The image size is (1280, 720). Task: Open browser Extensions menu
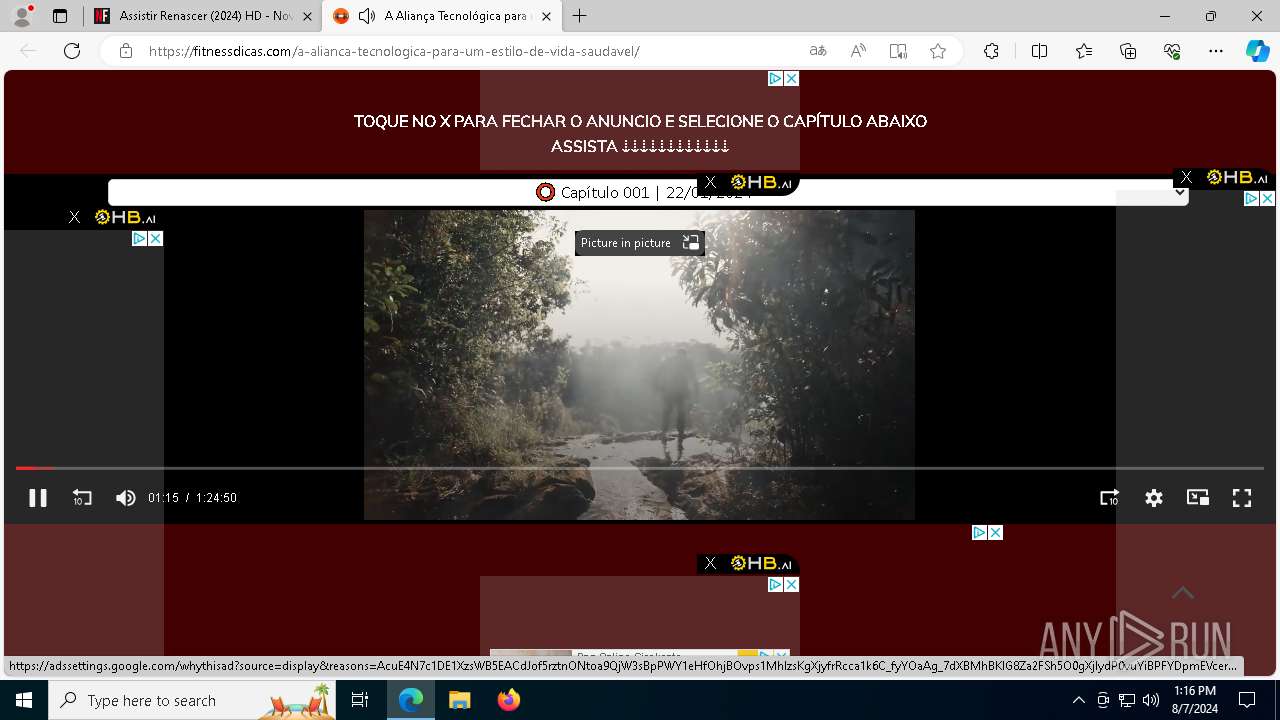click(991, 51)
